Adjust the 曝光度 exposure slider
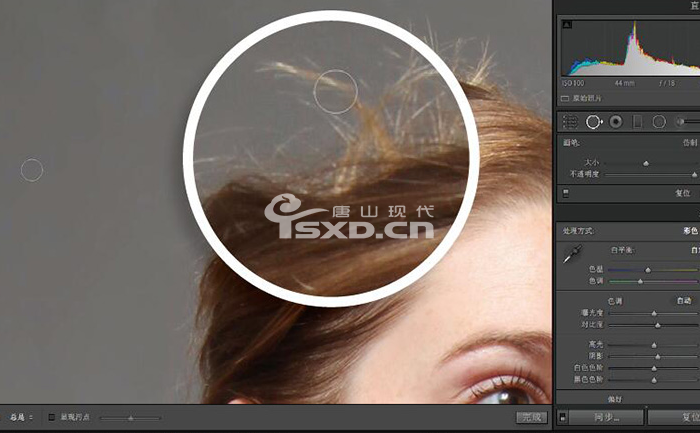Viewport: 700px width, 433px height. click(654, 313)
